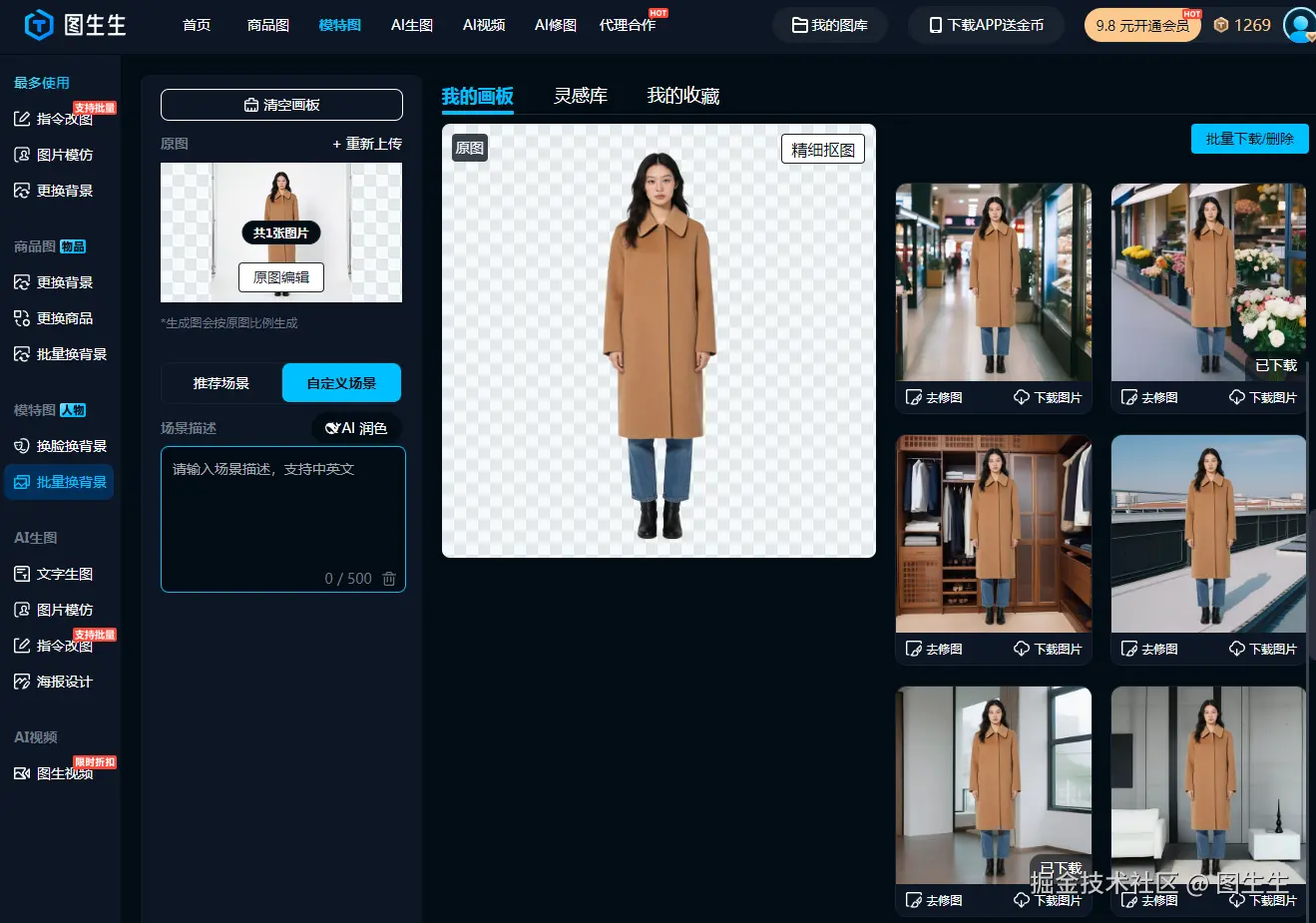Go to 首页 in top navigation
Viewport: 1316px width, 923px height.
[197, 25]
